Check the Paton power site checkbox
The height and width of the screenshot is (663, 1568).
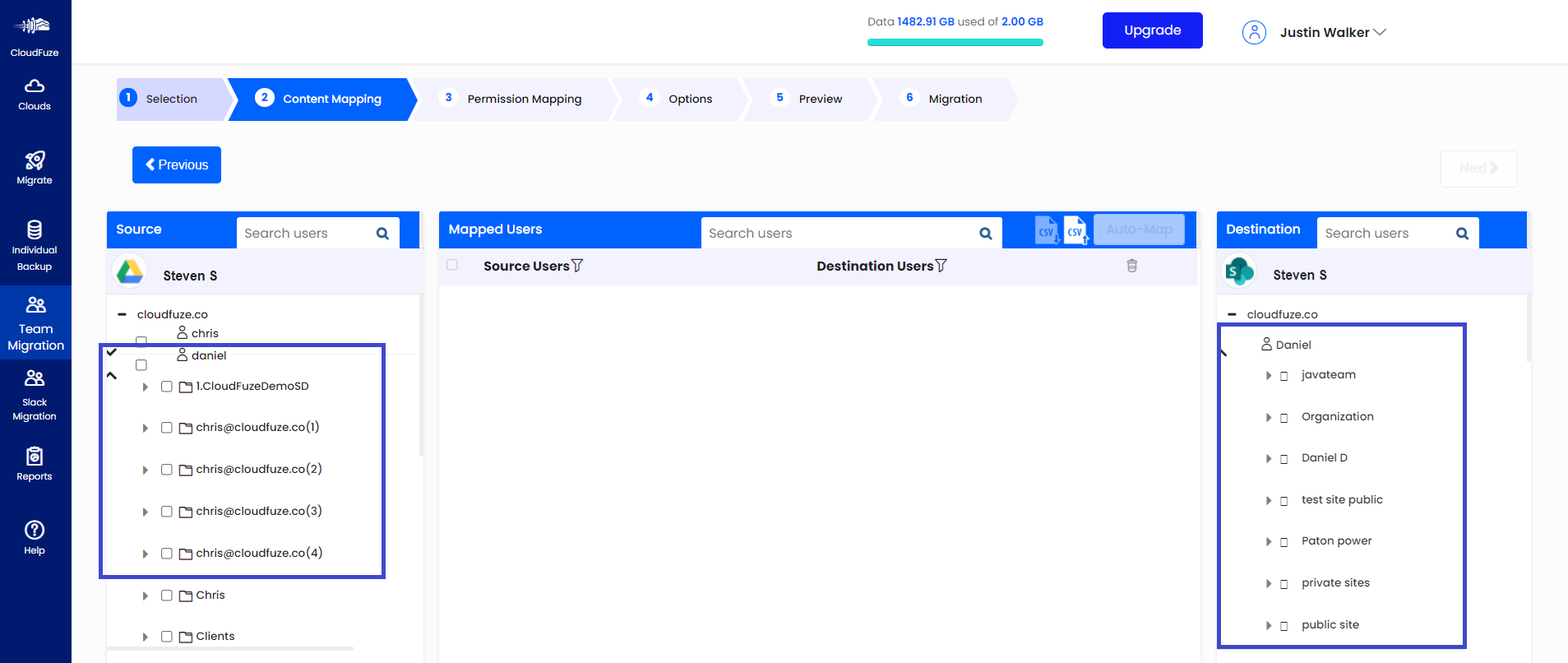pyautogui.click(x=1284, y=542)
